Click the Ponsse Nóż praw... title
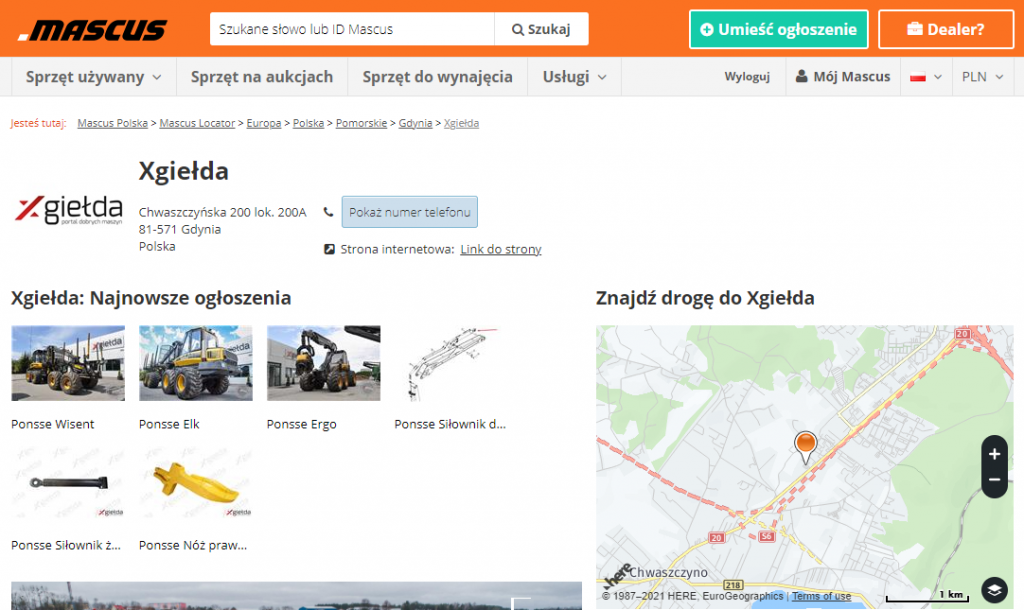The height and width of the screenshot is (610, 1024). [193, 545]
